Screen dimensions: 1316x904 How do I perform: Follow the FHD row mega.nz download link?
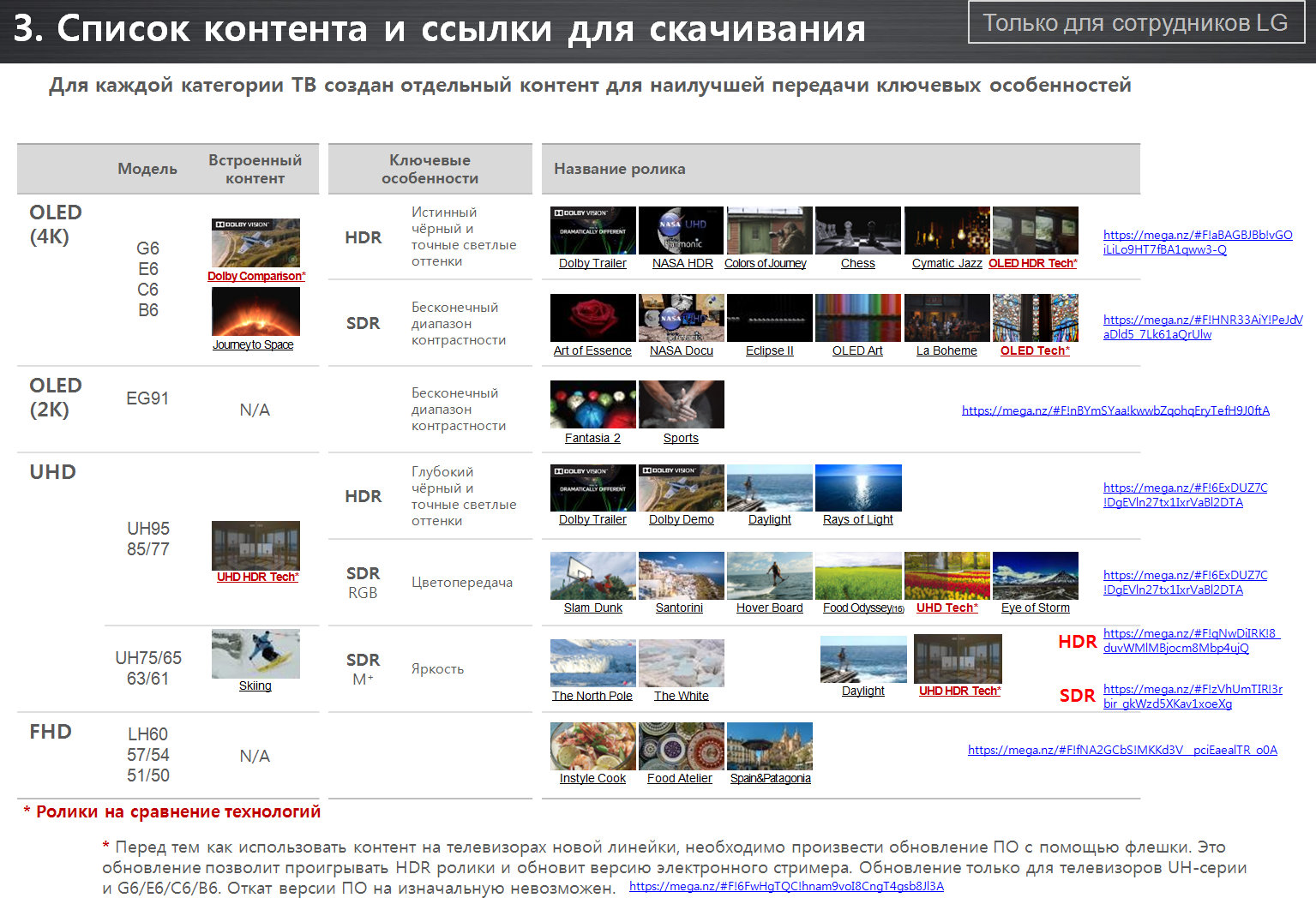point(1122,750)
